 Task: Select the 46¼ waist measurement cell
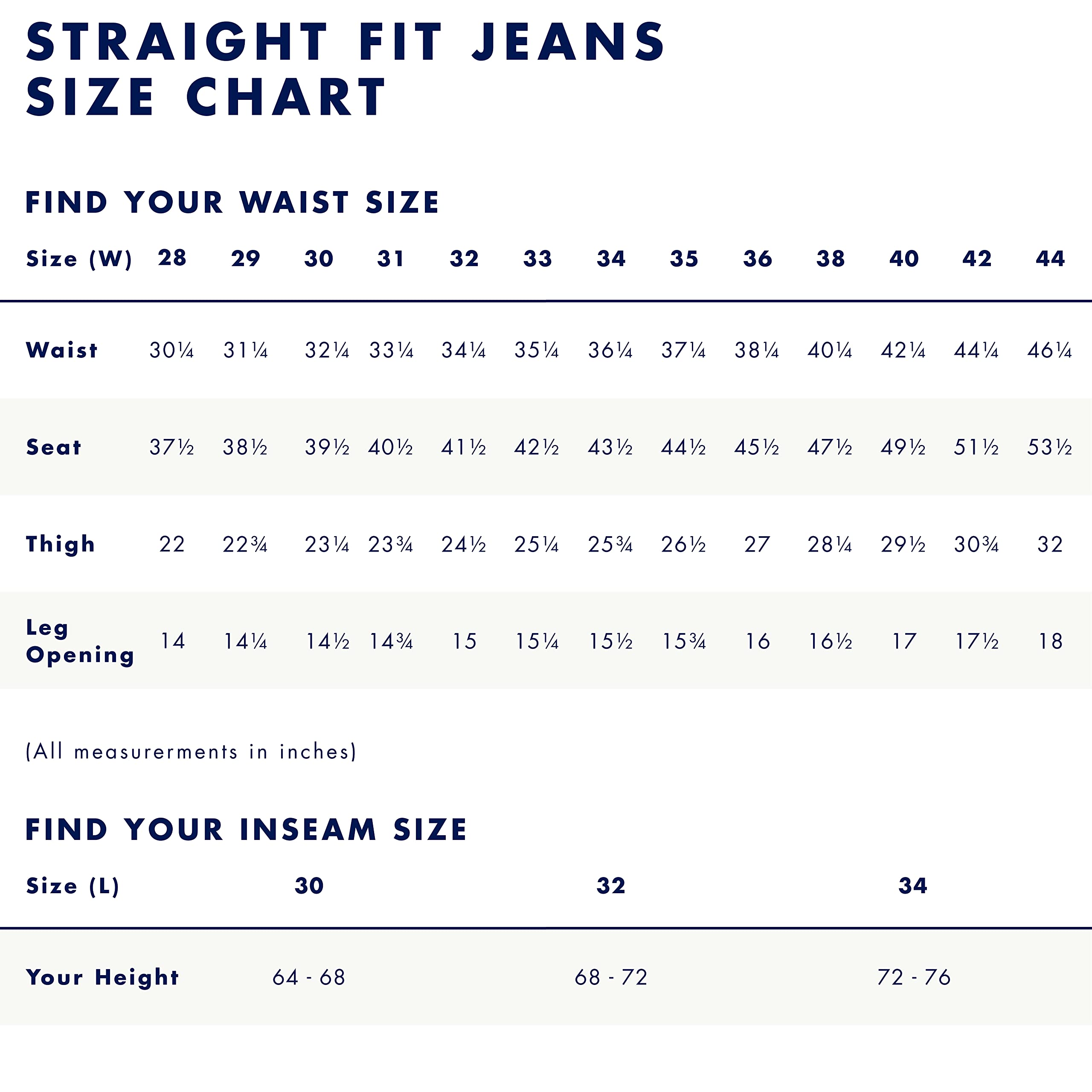1049,351
